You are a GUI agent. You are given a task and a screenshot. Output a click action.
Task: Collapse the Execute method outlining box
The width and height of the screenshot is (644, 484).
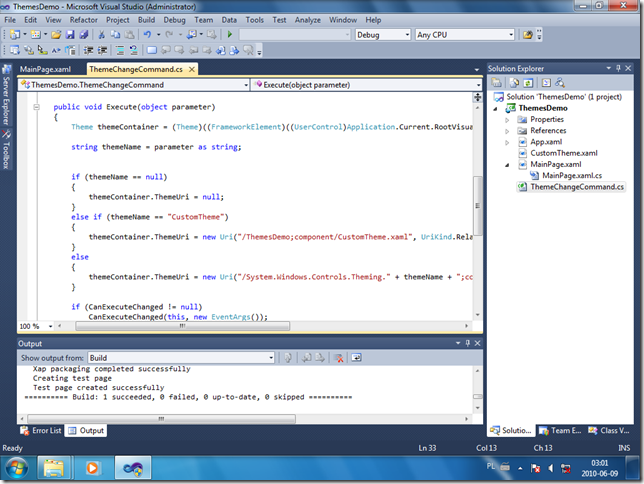(x=37, y=107)
